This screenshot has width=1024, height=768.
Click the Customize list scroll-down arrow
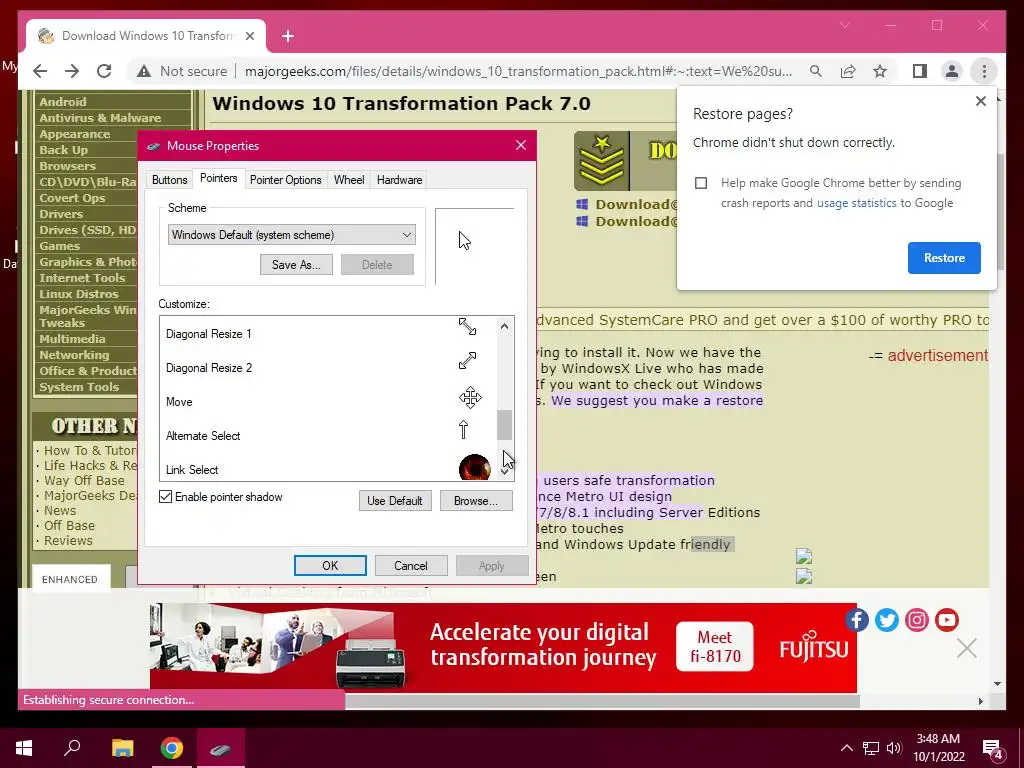point(504,472)
